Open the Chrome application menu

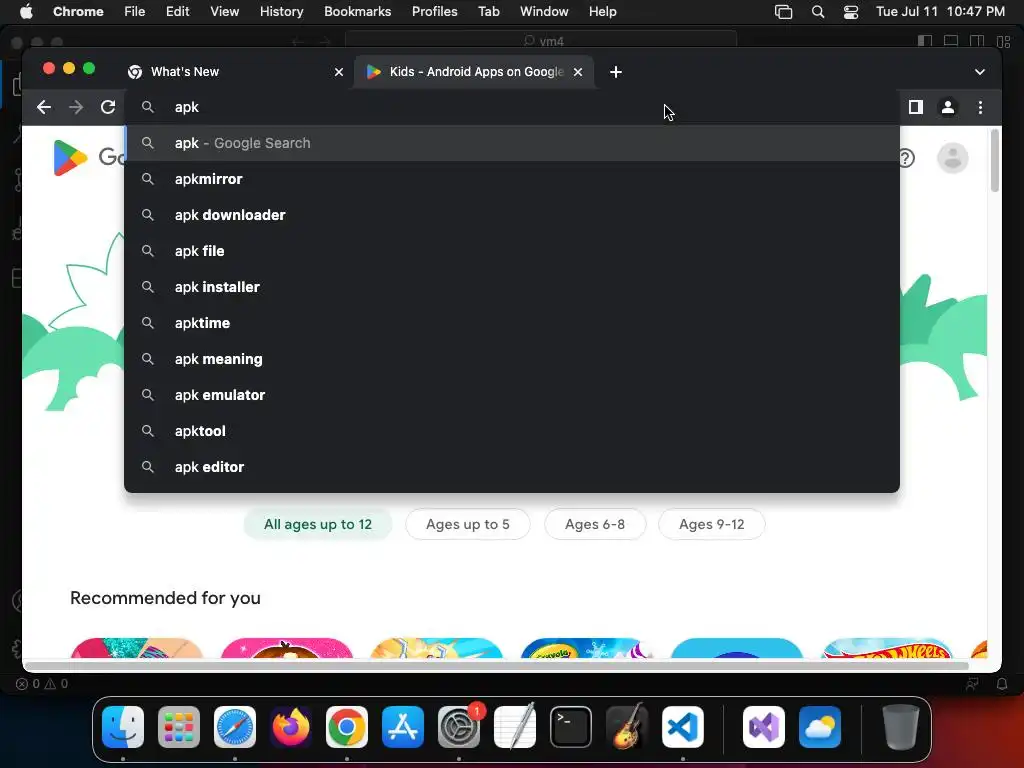pyautogui.click(x=78, y=12)
